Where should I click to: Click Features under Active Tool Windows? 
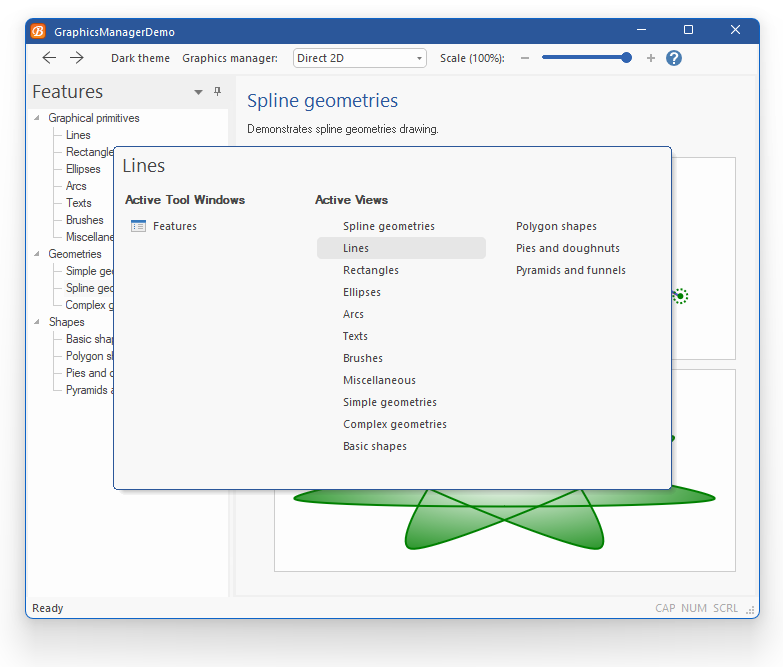pos(175,226)
